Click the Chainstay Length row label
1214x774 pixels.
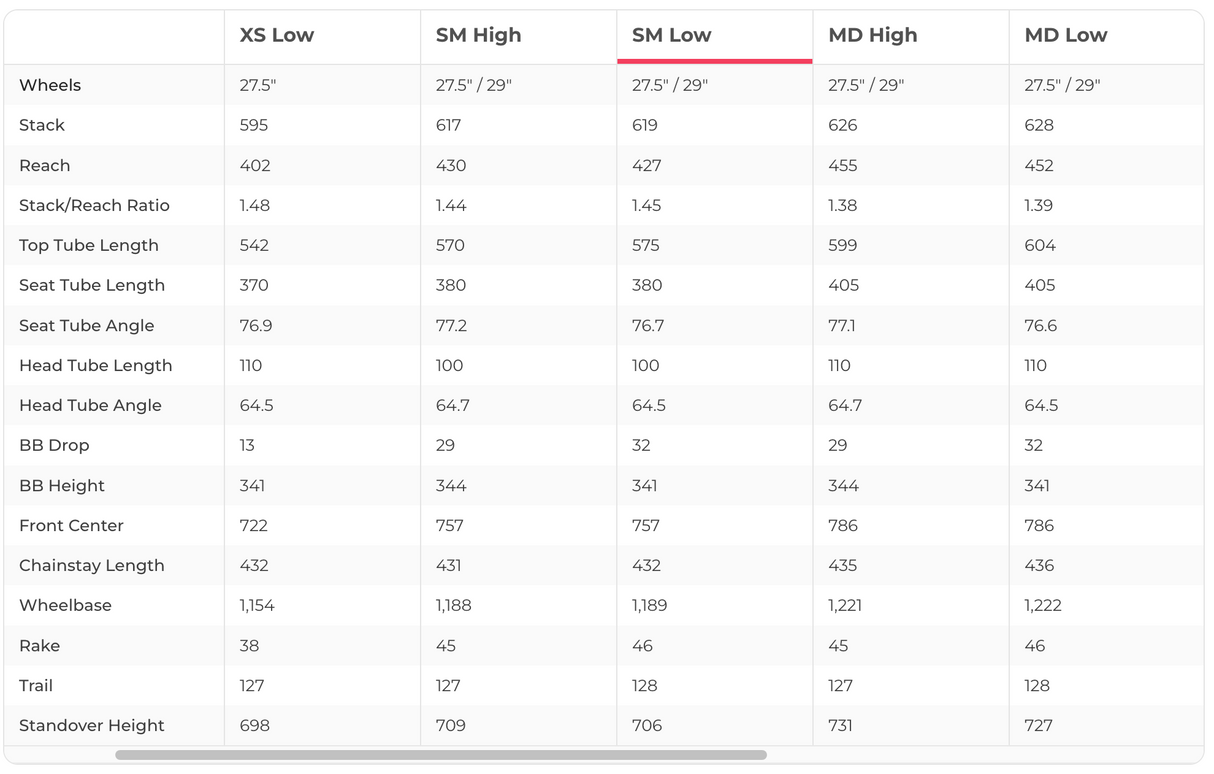91,565
